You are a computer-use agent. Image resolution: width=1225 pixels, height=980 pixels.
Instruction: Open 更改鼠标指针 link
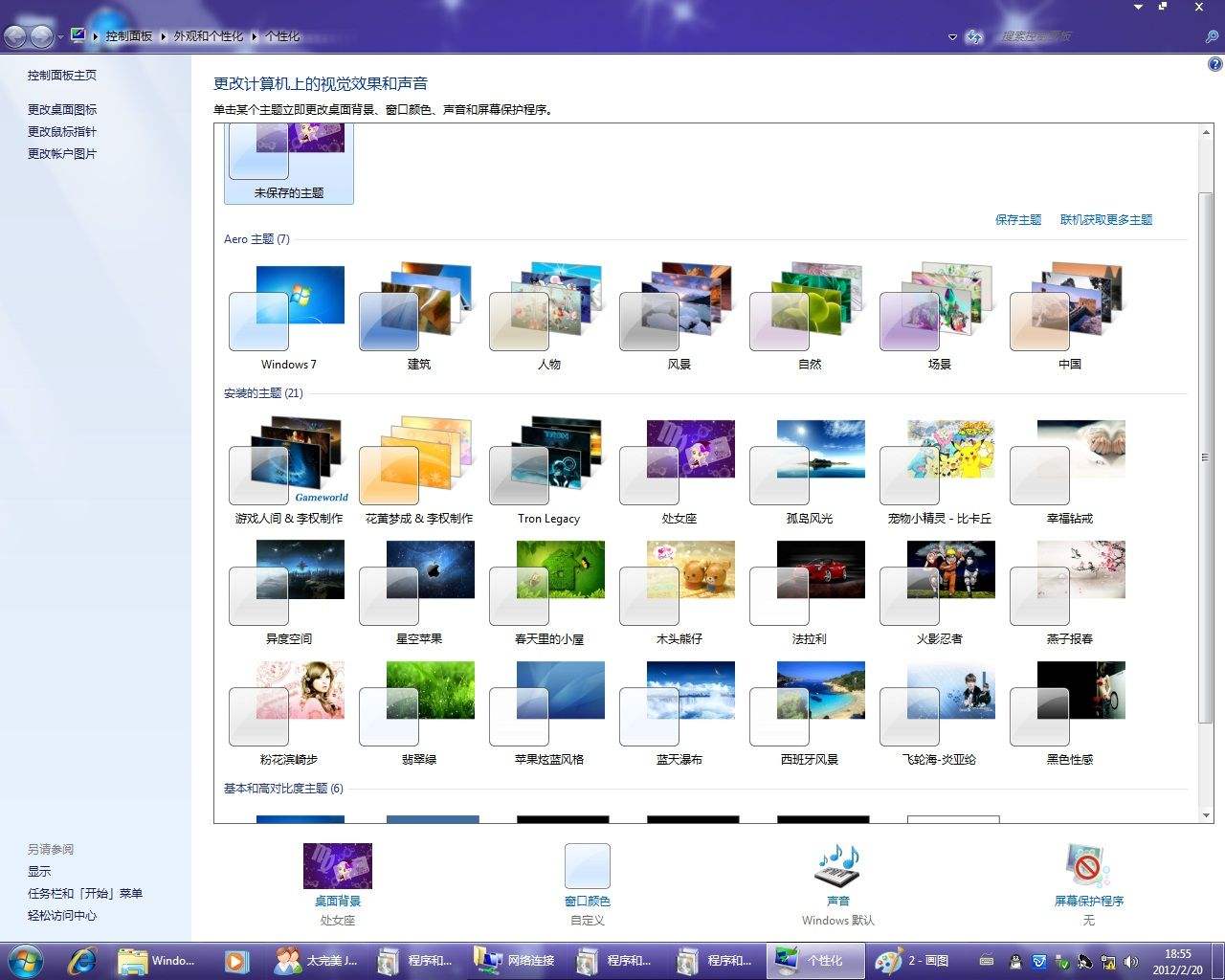coord(61,131)
